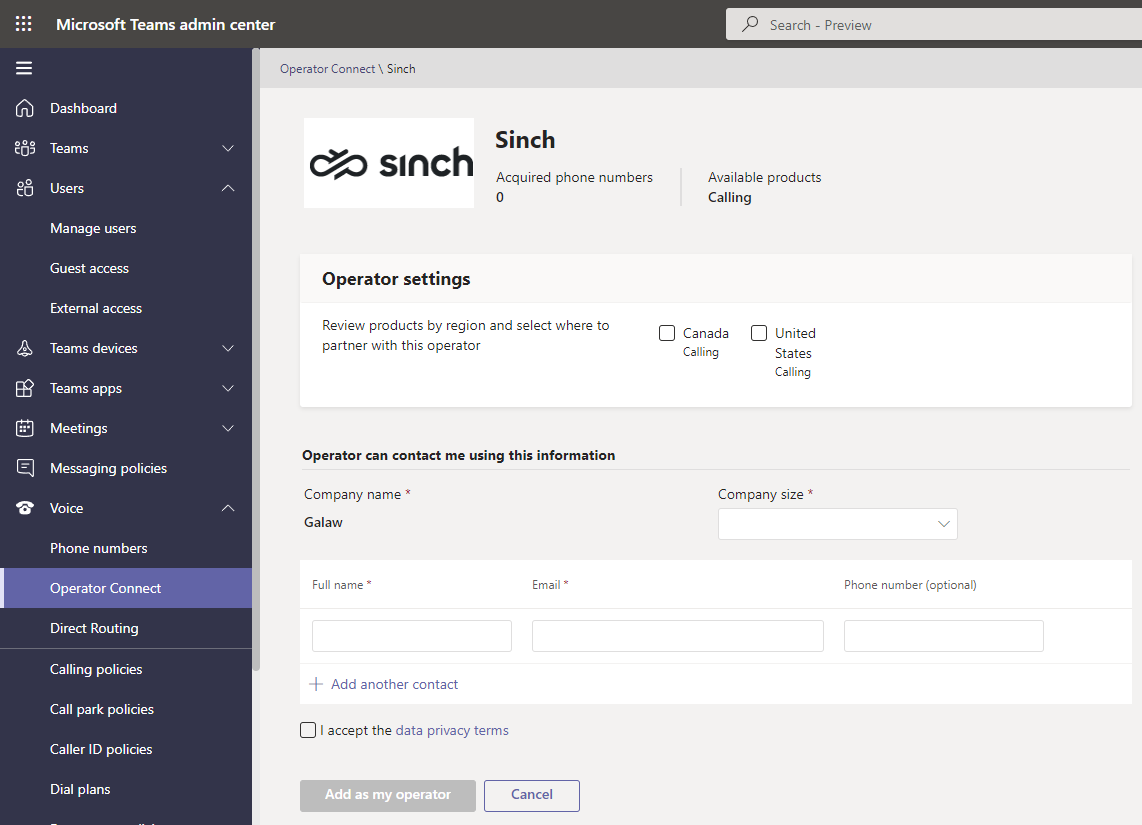This screenshot has width=1142, height=825.
Task: Open Meetings using its calendar icon
Action: [x=24, y=428]
